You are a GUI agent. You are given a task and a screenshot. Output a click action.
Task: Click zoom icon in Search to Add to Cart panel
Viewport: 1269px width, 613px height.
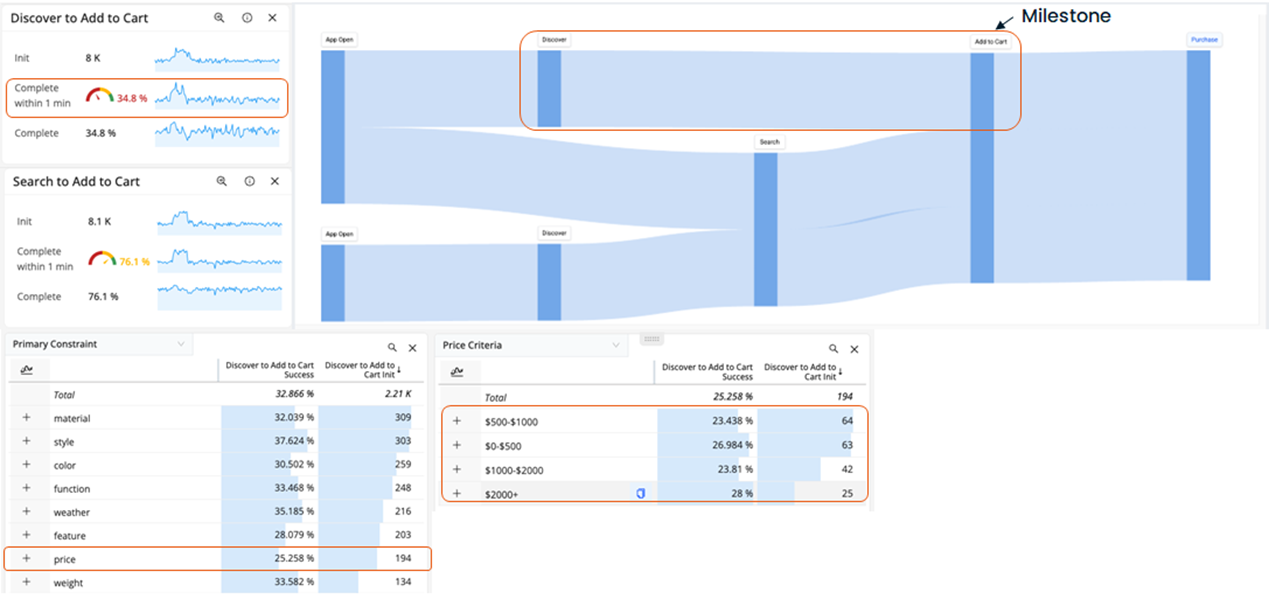click(221, 182)
